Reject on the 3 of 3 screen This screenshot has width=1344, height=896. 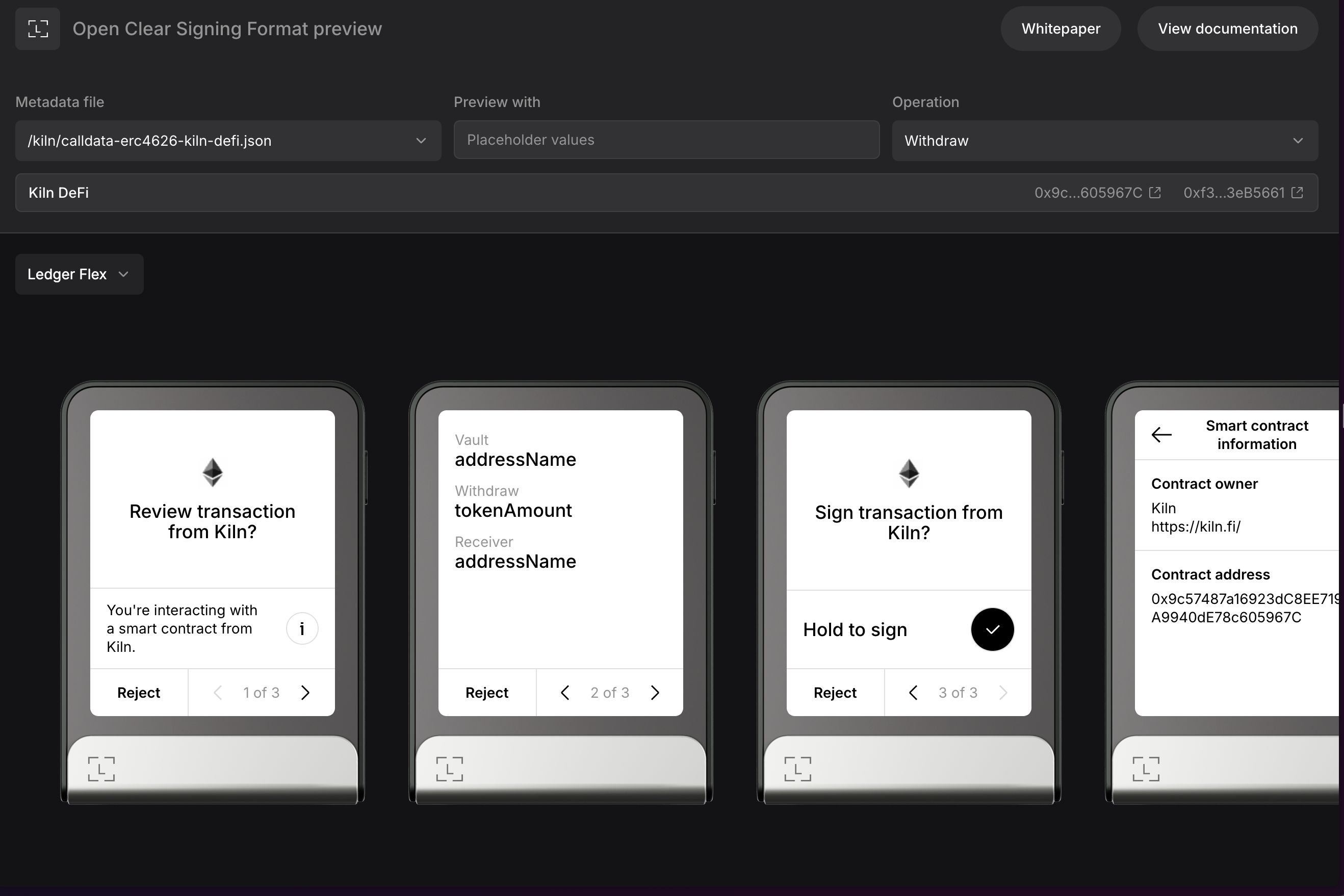pyautogui.click(x=835, y=693)
